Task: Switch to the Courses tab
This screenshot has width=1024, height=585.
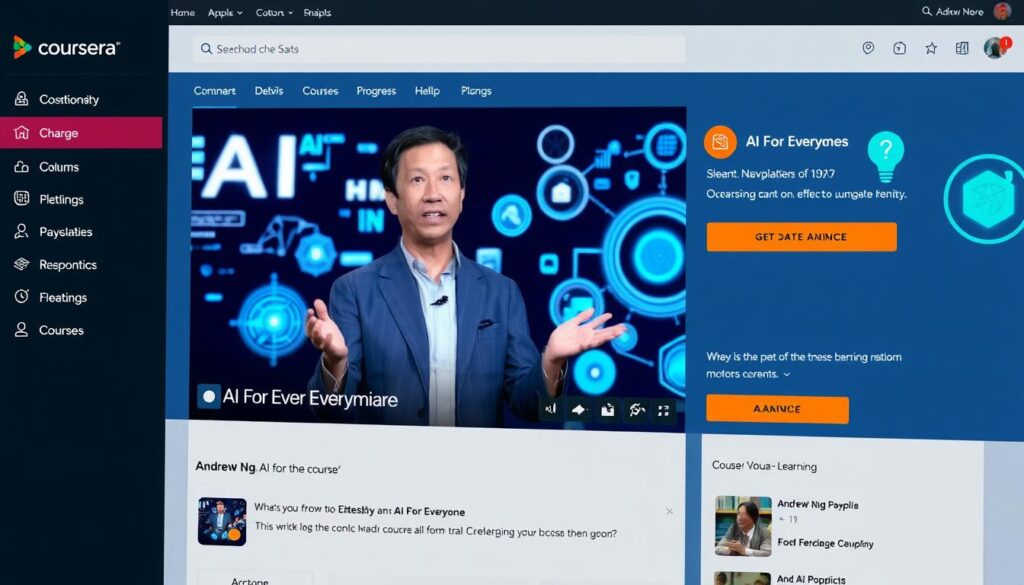Action: (x=320, y=91)
